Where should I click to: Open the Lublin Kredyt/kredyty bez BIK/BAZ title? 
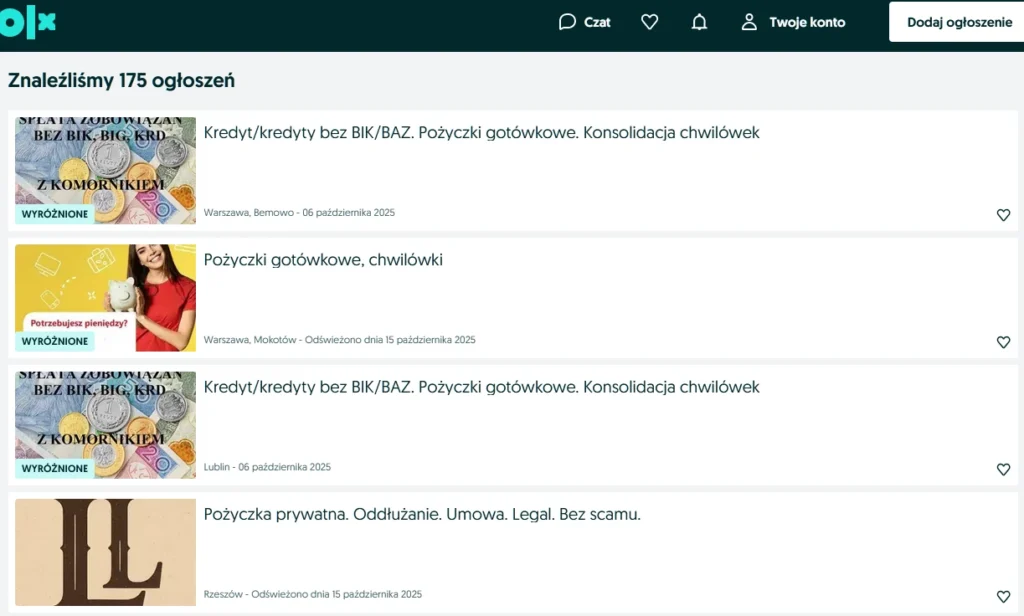tap(481, 387)
